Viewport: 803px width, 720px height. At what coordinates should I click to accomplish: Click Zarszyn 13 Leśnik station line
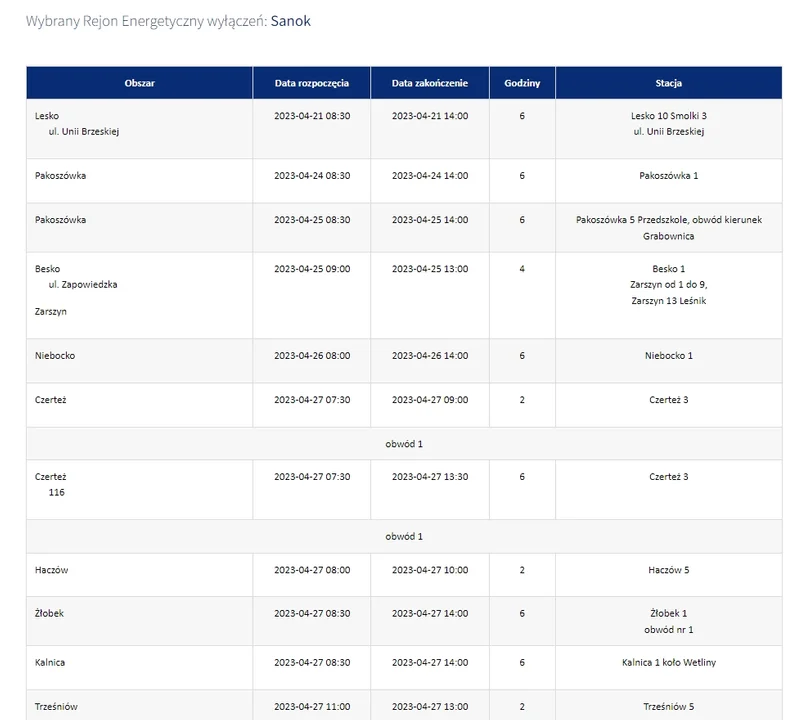[x=668, y=301]
